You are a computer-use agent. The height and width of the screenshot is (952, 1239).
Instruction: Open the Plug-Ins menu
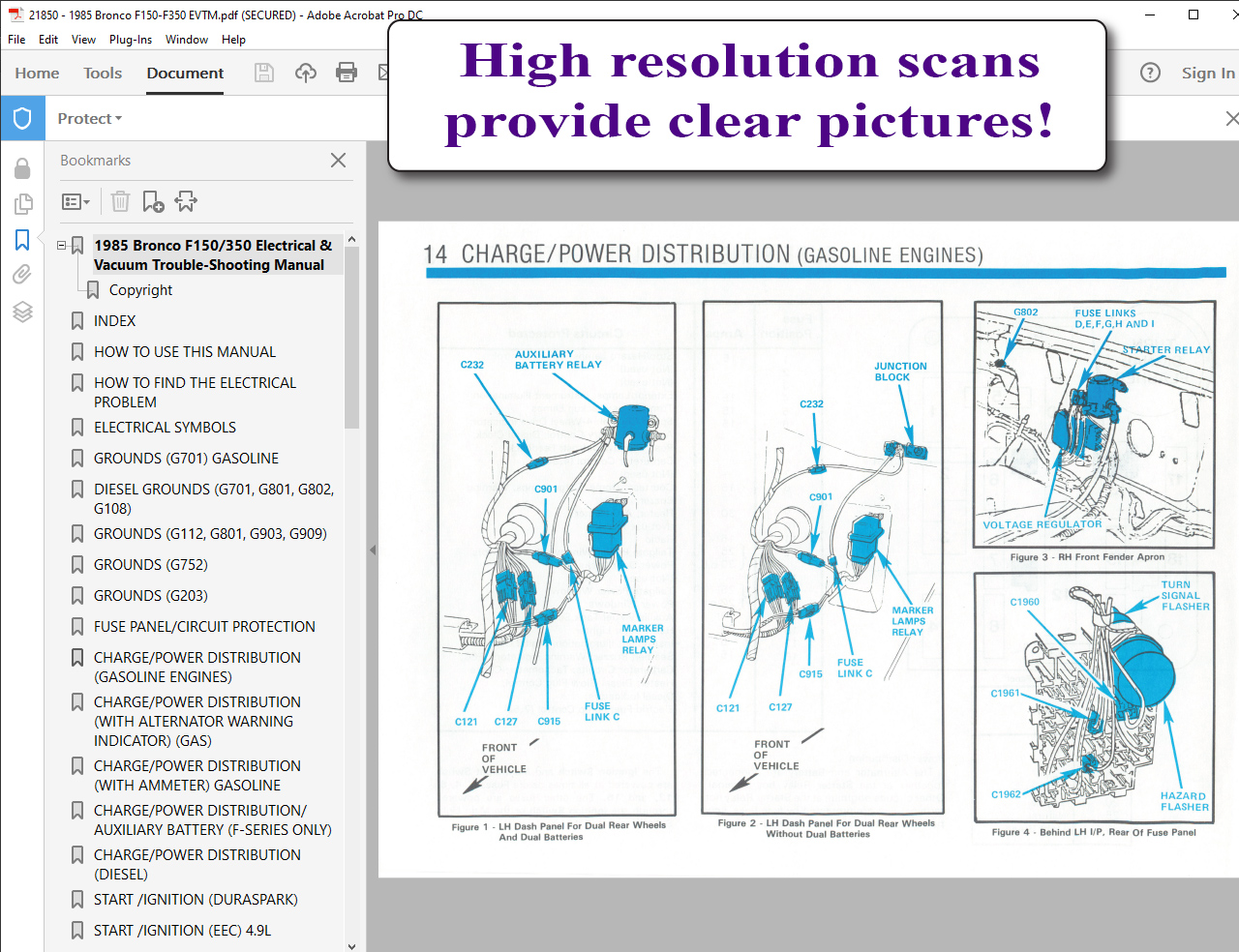click(x=131, y=40)
